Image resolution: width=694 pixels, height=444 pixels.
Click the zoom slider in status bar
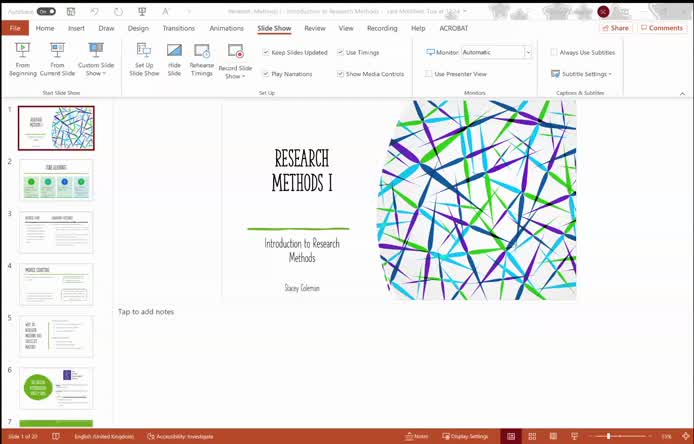point(608,437)
